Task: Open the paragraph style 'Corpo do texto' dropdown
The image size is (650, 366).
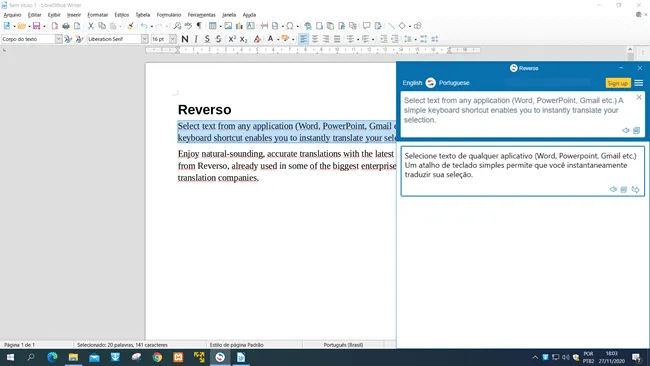Action: tap(58, 39)
